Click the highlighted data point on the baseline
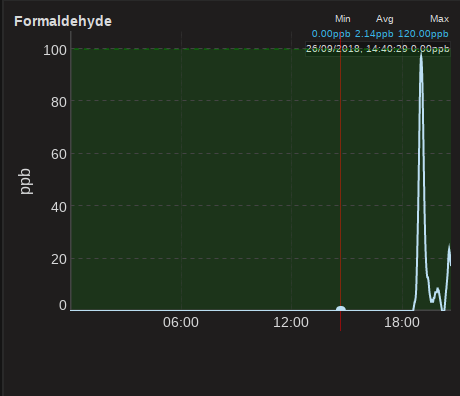 pos(341,308)
